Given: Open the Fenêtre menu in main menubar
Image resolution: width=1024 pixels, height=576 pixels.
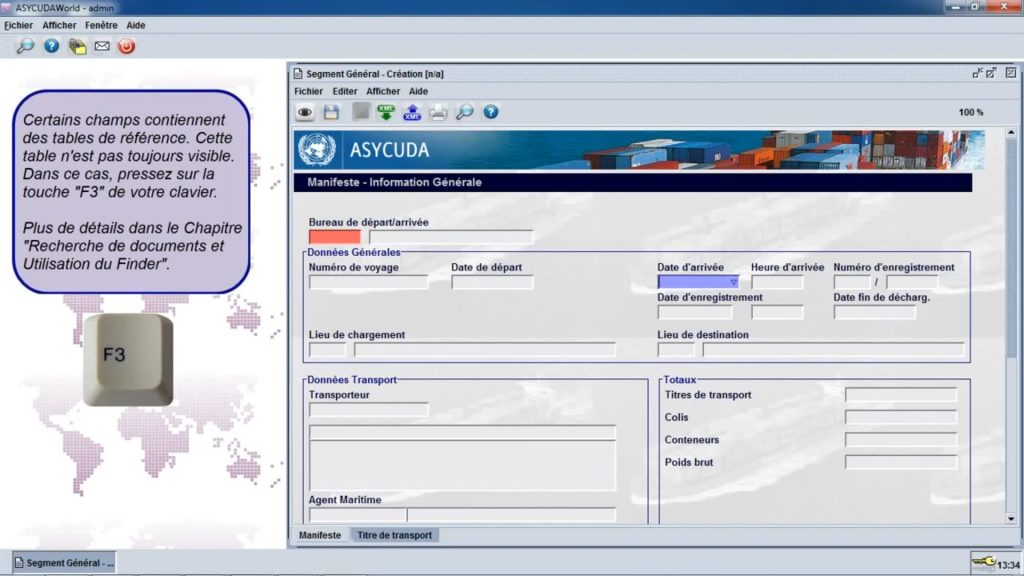Looking at the screenshot, I should click(101, 25).
